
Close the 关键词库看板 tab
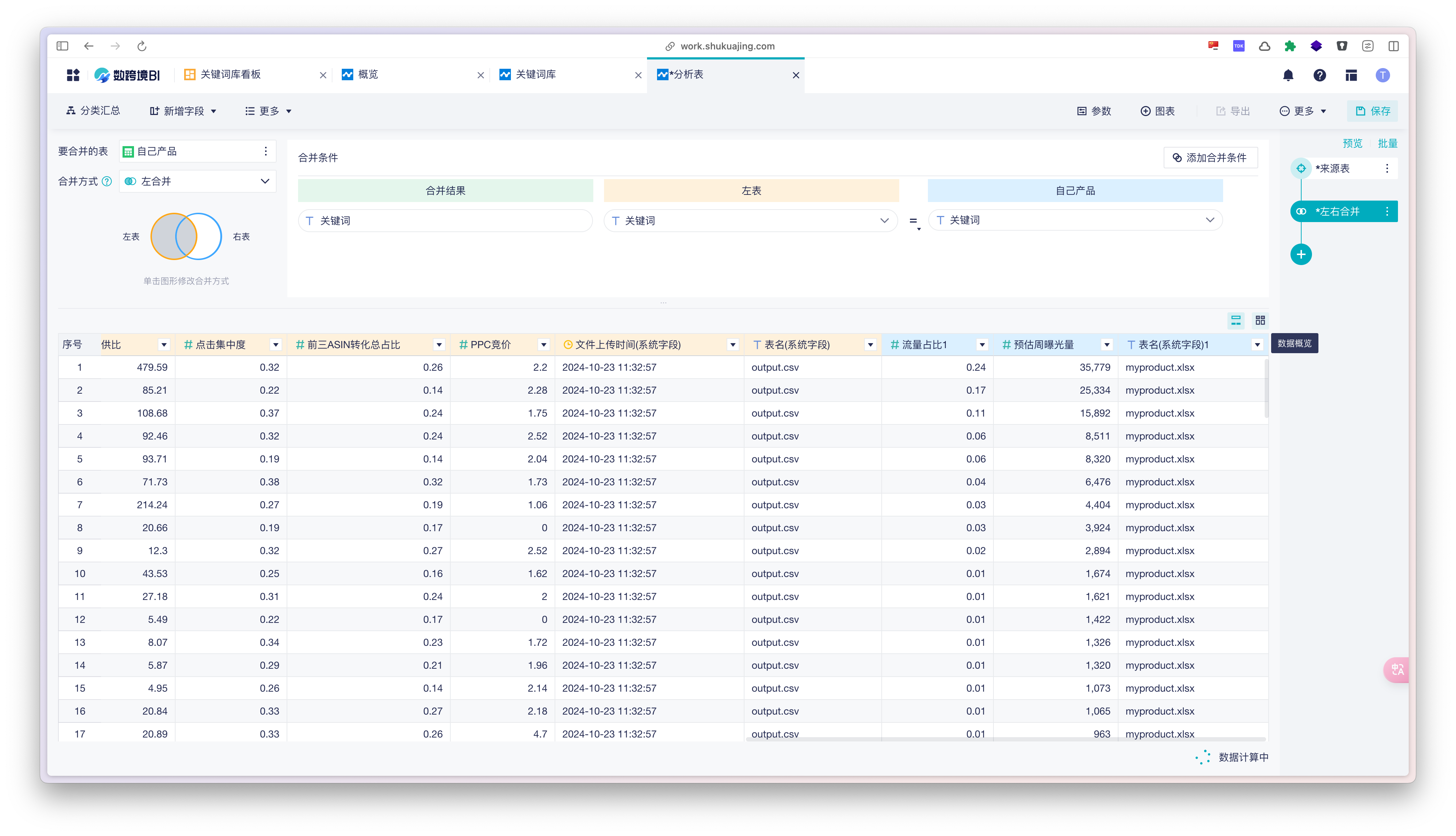coord(323,75)
